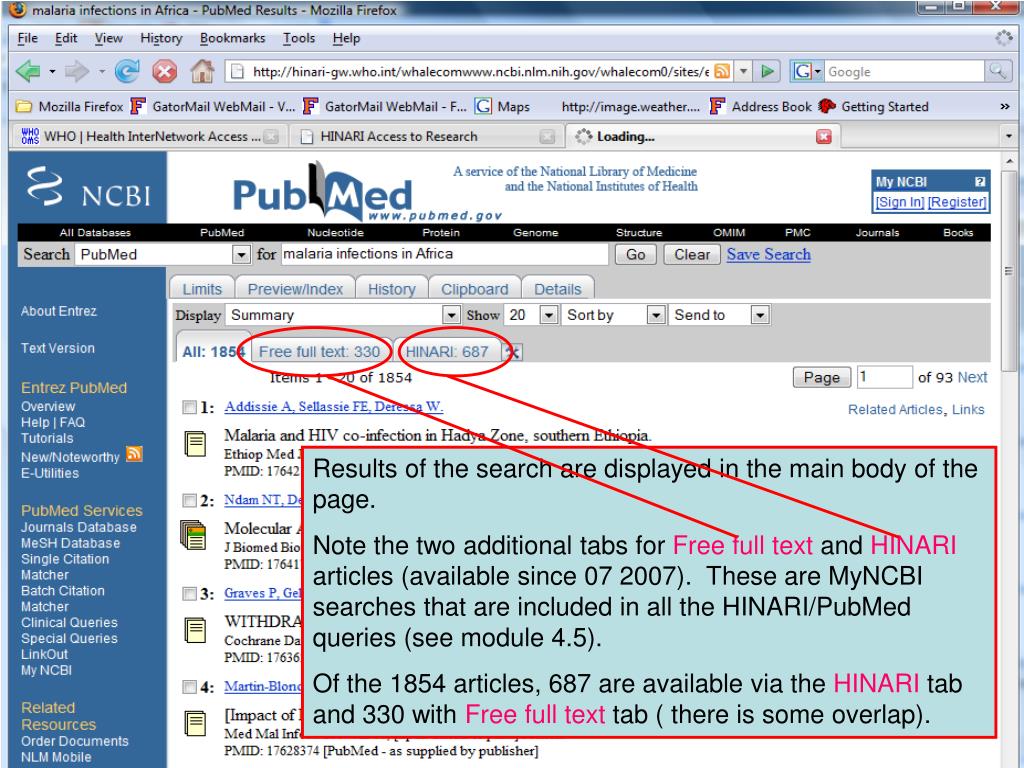
Task: Click the scrollbar up arrow
Action: (1009, 161)
